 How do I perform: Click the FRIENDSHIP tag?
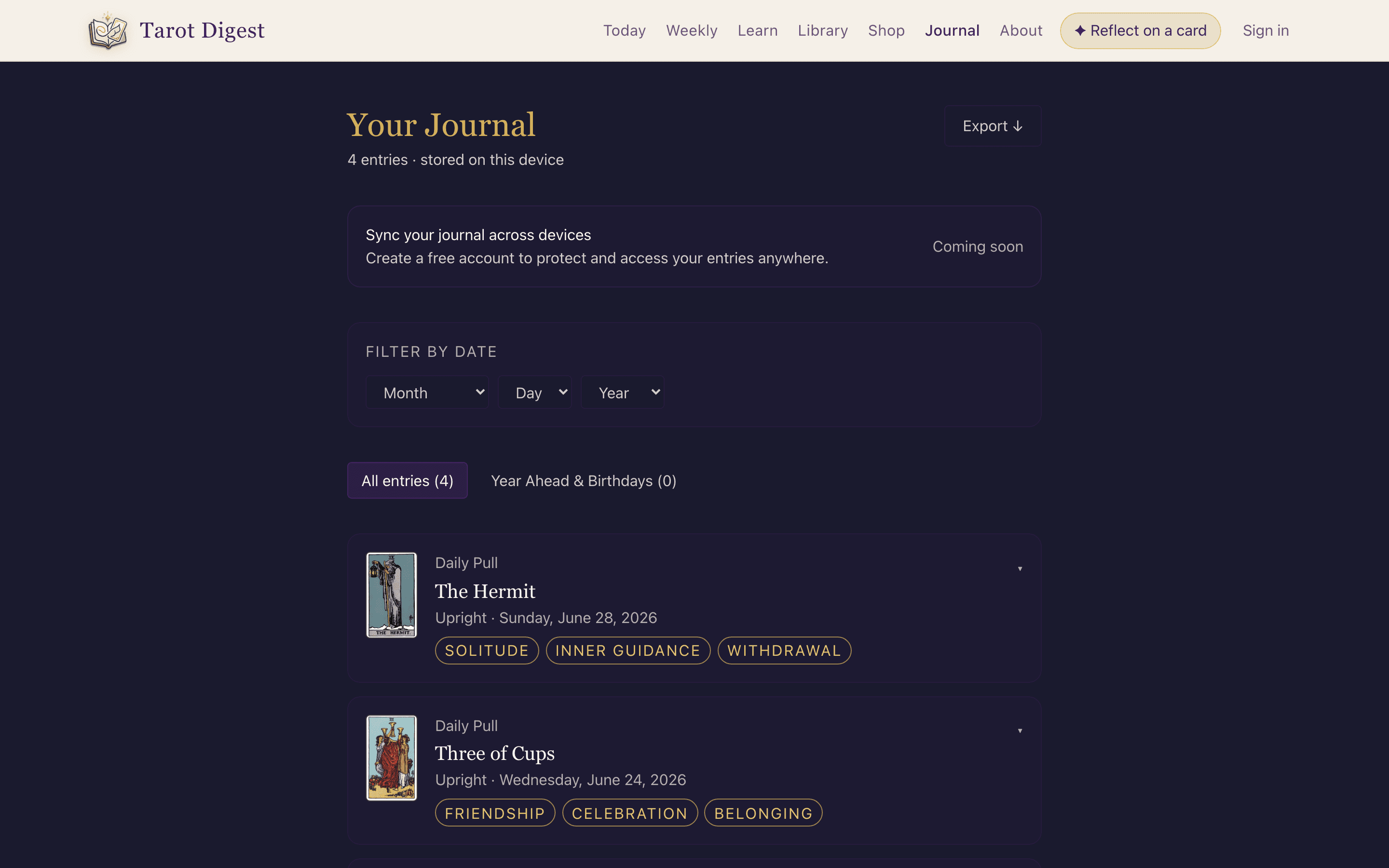495,813
